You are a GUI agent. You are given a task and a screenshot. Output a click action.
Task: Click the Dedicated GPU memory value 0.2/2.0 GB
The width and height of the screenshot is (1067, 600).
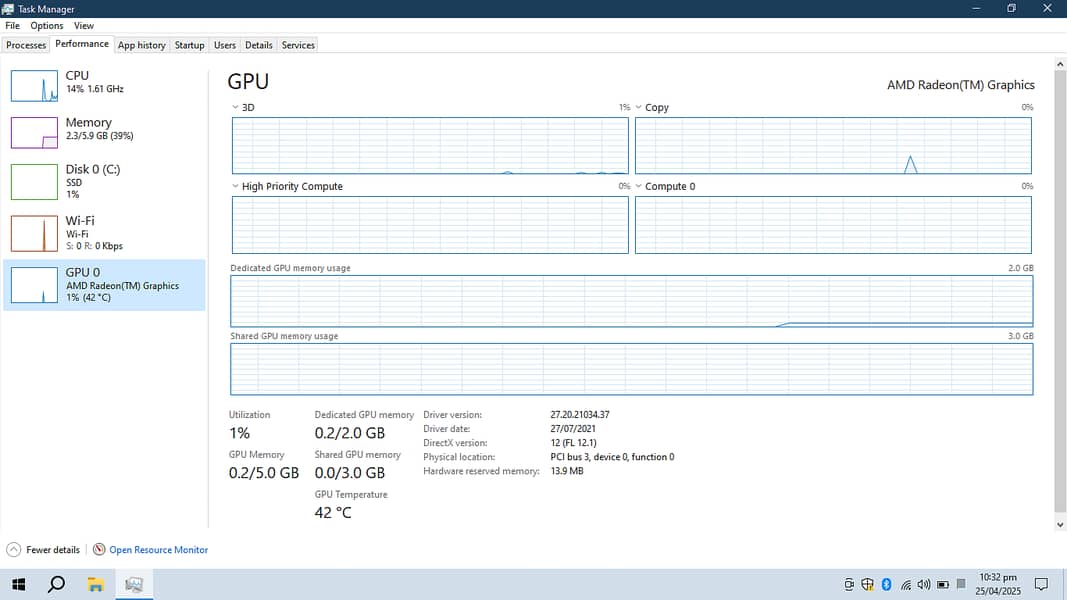click(x=350, y=433)
